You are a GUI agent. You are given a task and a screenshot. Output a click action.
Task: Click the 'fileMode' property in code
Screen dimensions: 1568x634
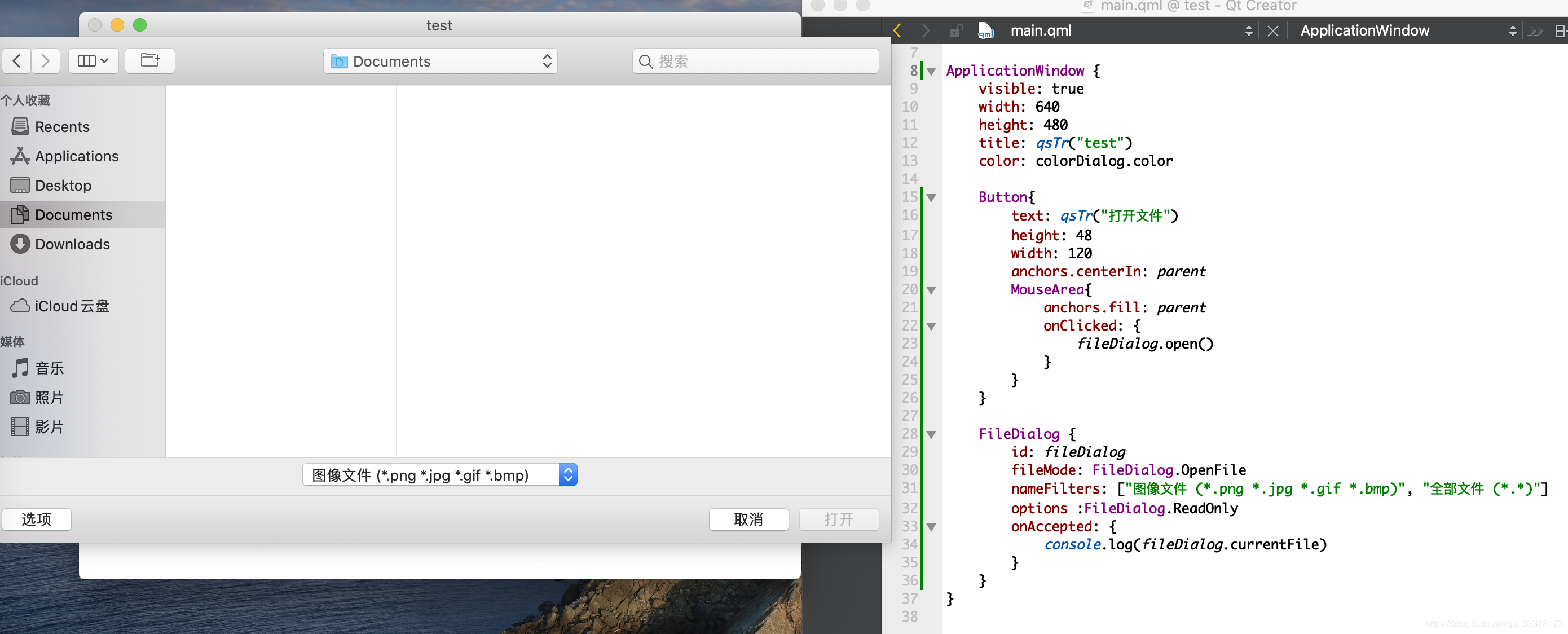[1043, 470]
